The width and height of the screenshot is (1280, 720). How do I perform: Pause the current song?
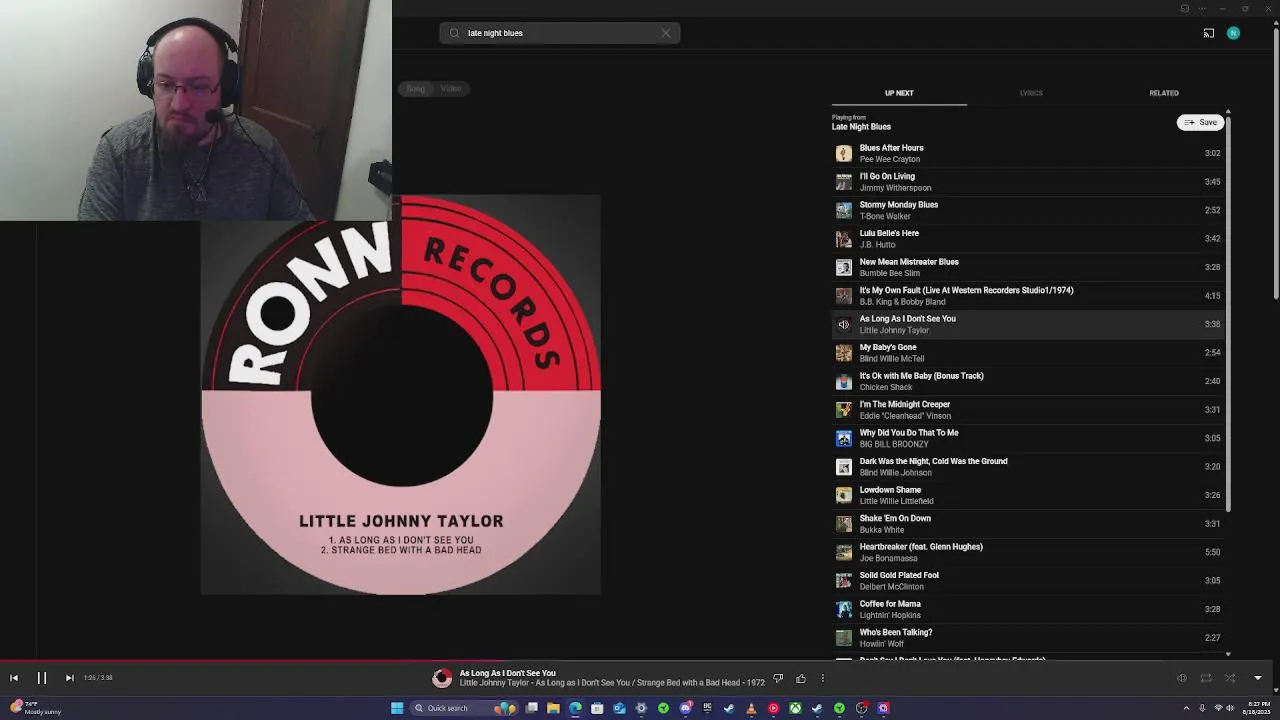[x=42, y=678]
